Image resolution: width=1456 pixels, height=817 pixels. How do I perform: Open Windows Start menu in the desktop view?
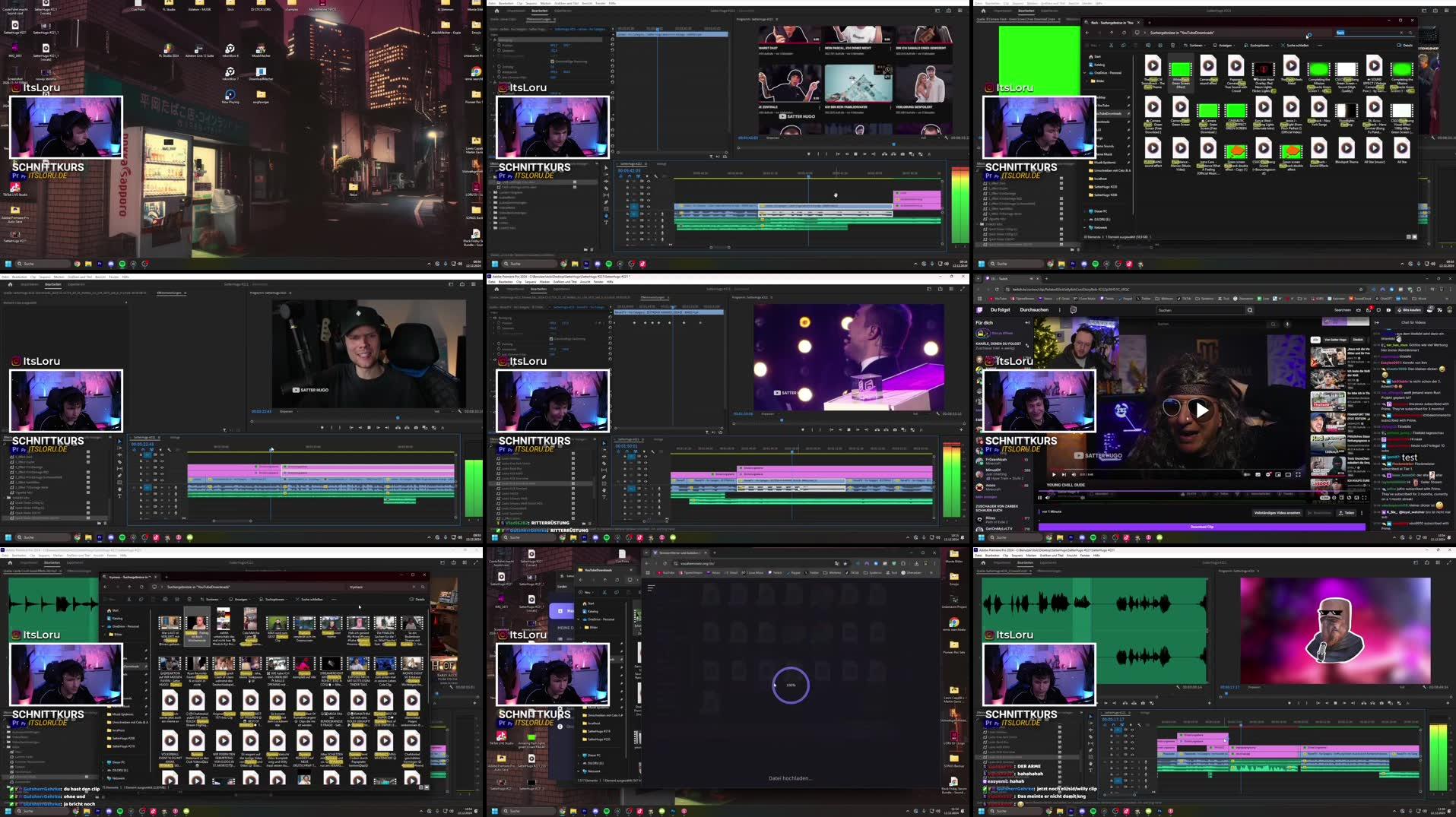(x=8, y=264)
